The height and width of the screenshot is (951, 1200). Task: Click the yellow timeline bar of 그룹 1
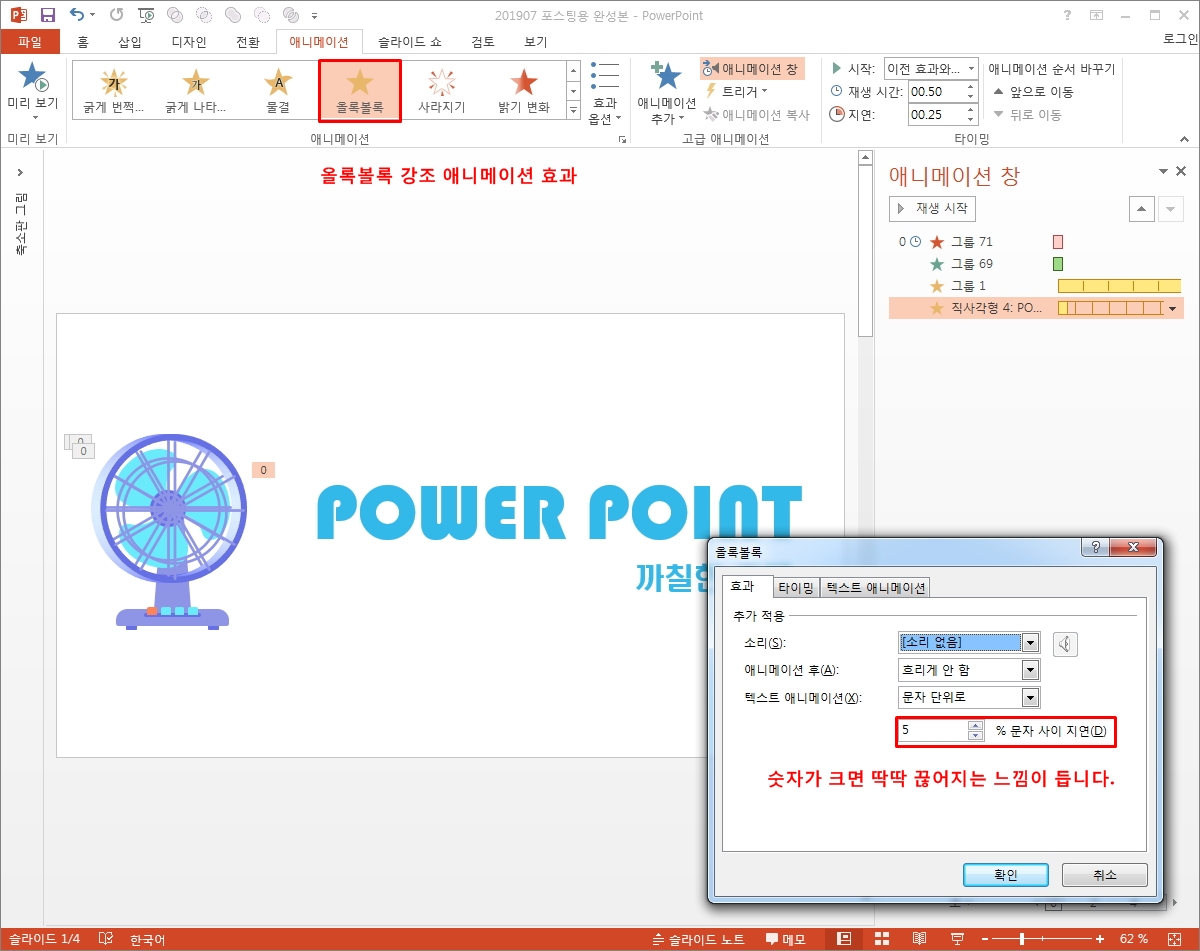(1119, 286)
